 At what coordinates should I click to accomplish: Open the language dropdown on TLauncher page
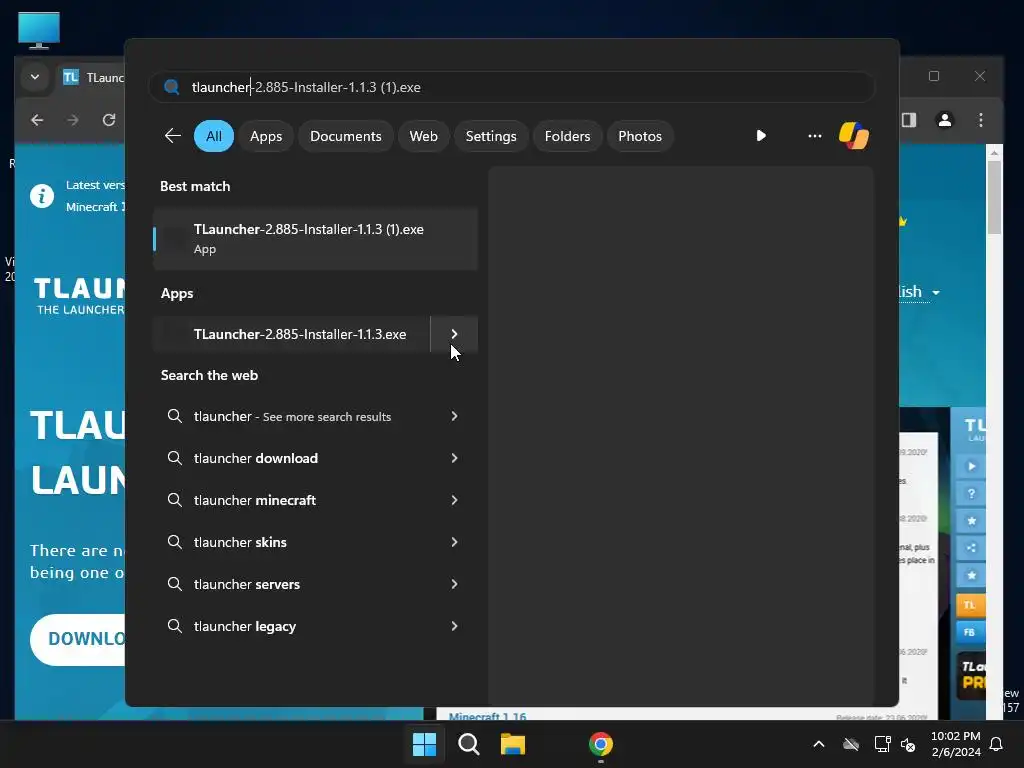(920, 292)
